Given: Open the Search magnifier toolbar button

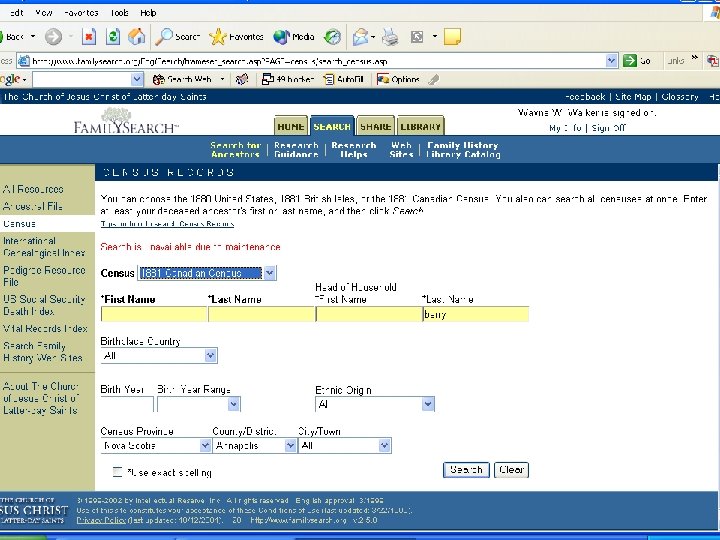Looking at the screenshot, I should click(x=178, y=37).
